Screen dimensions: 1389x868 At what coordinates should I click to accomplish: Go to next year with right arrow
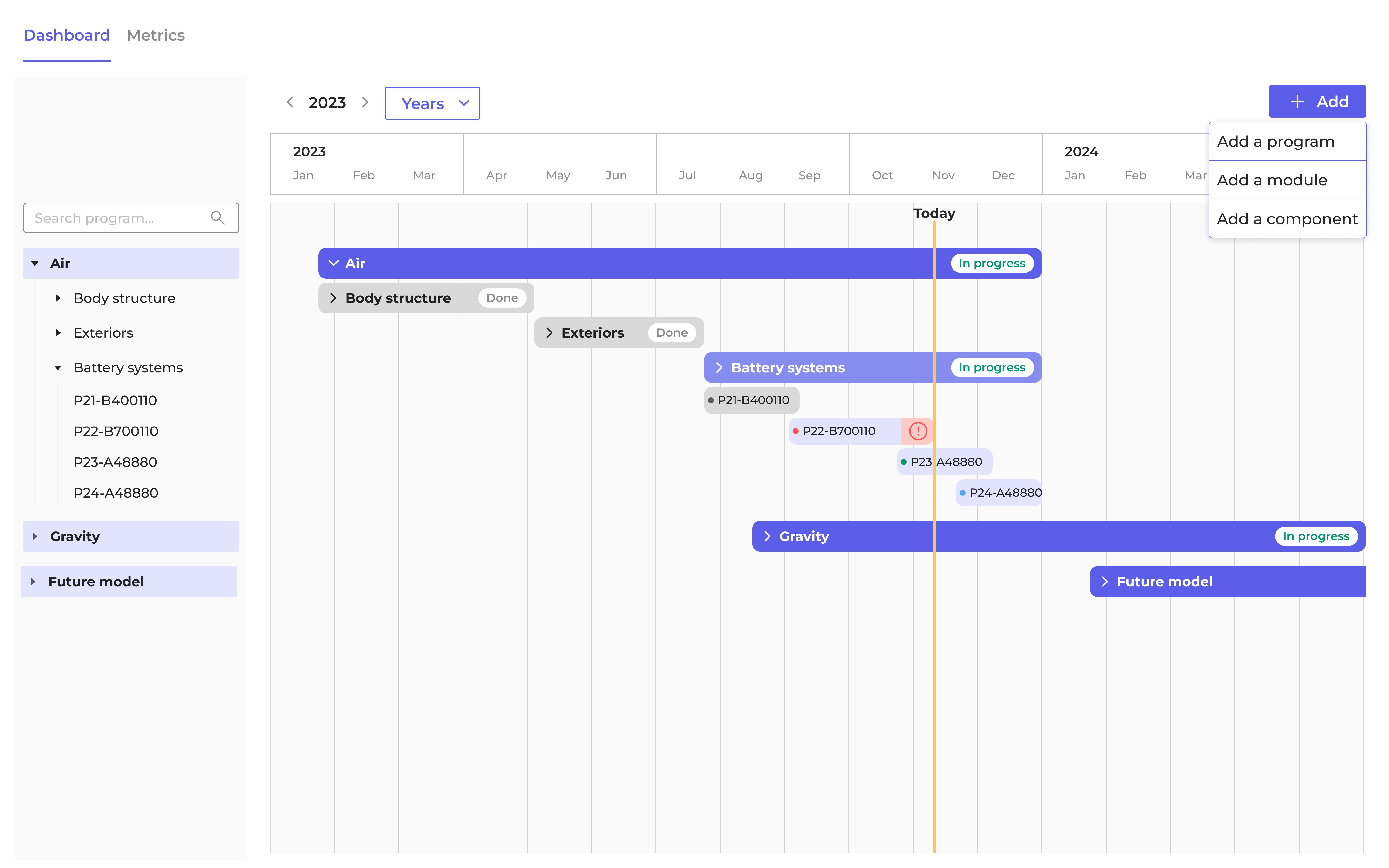365,102
